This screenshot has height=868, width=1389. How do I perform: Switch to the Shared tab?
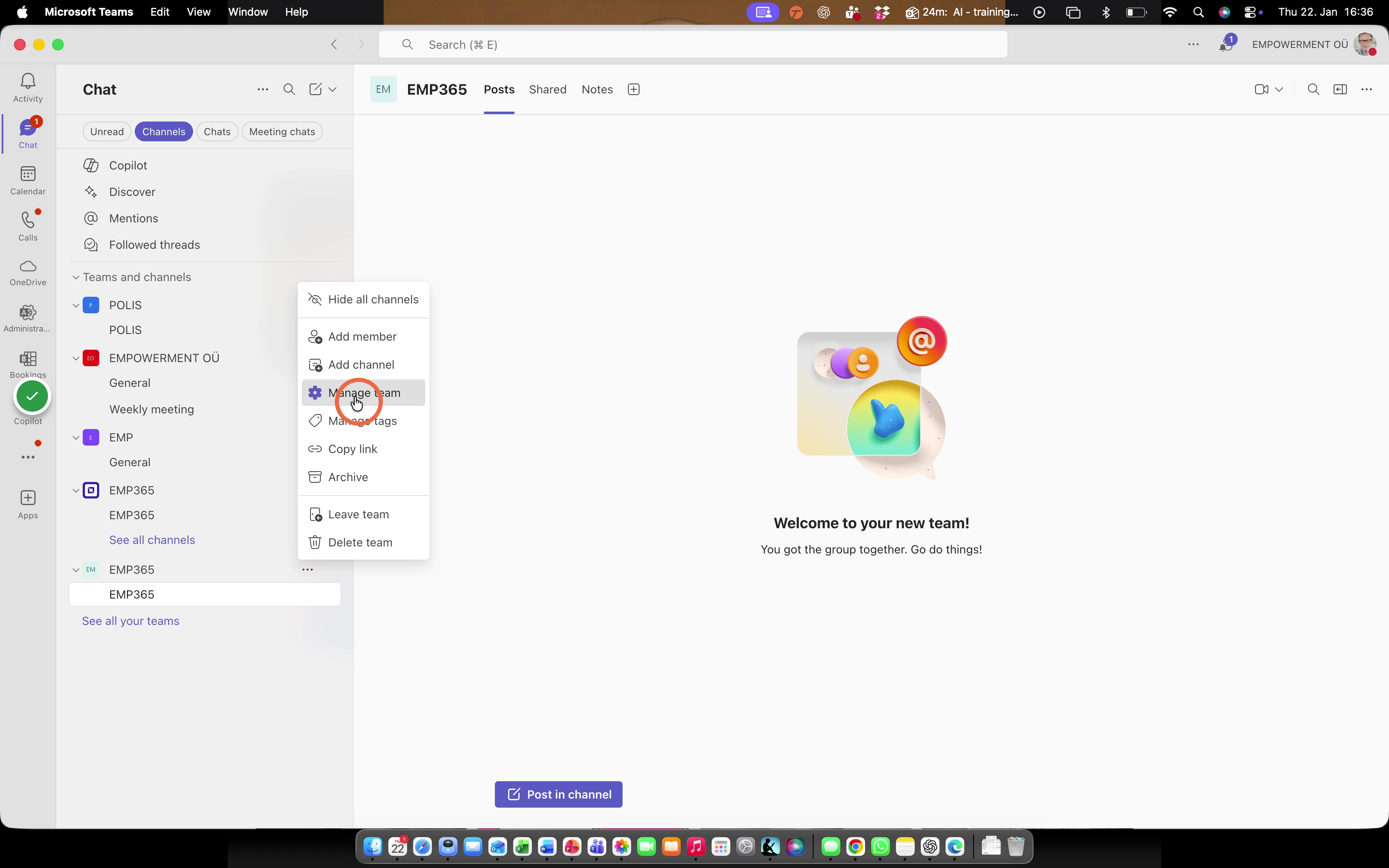[x=548, y=90]
